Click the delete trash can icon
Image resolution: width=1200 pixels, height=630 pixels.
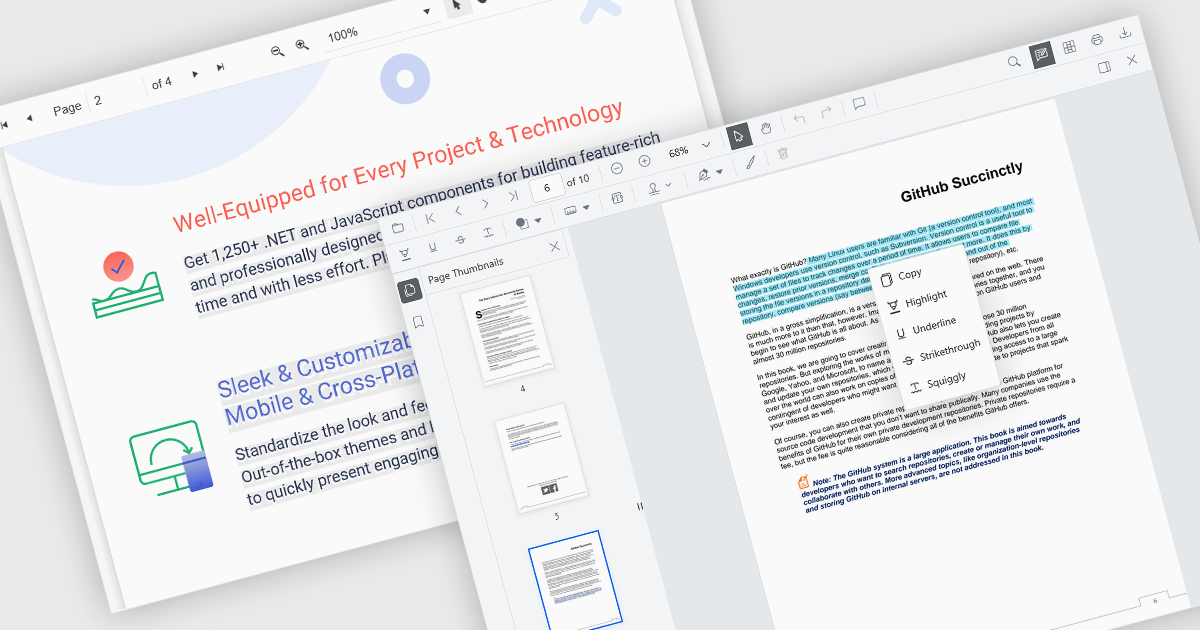[783, 153]
